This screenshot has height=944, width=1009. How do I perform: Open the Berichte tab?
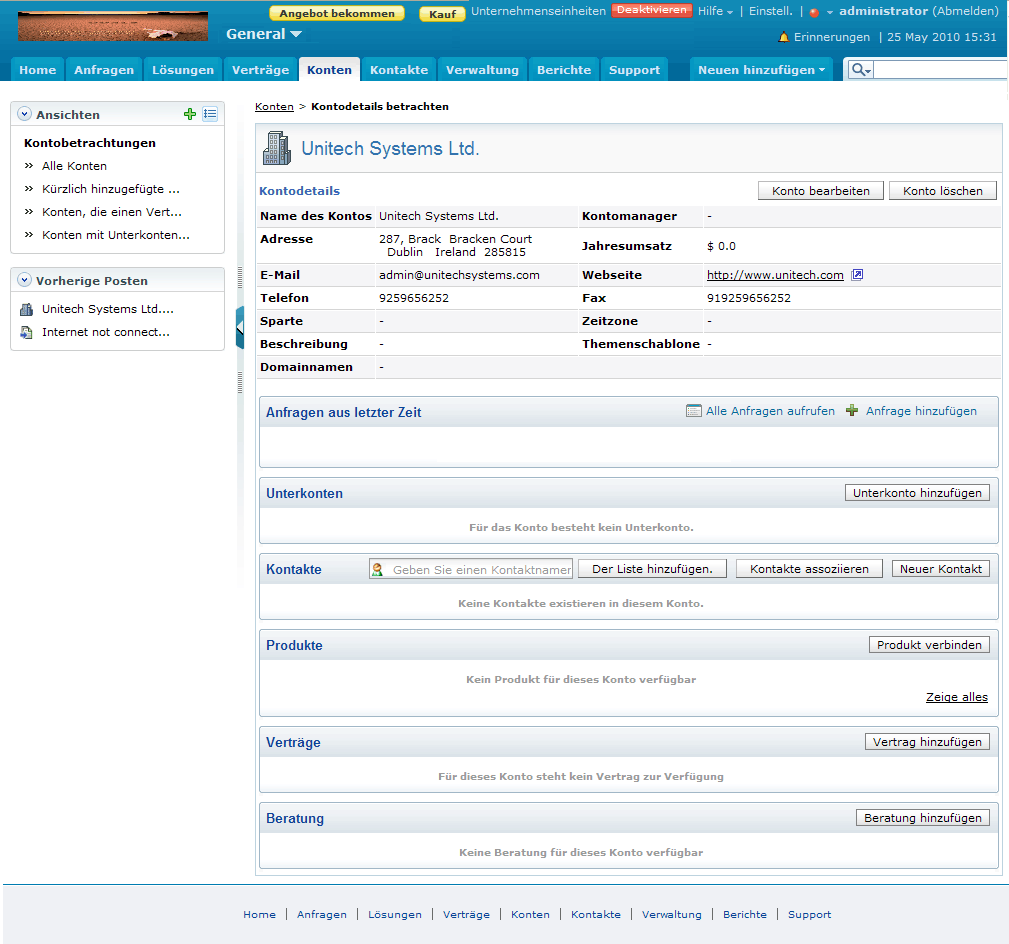point(564,69)
